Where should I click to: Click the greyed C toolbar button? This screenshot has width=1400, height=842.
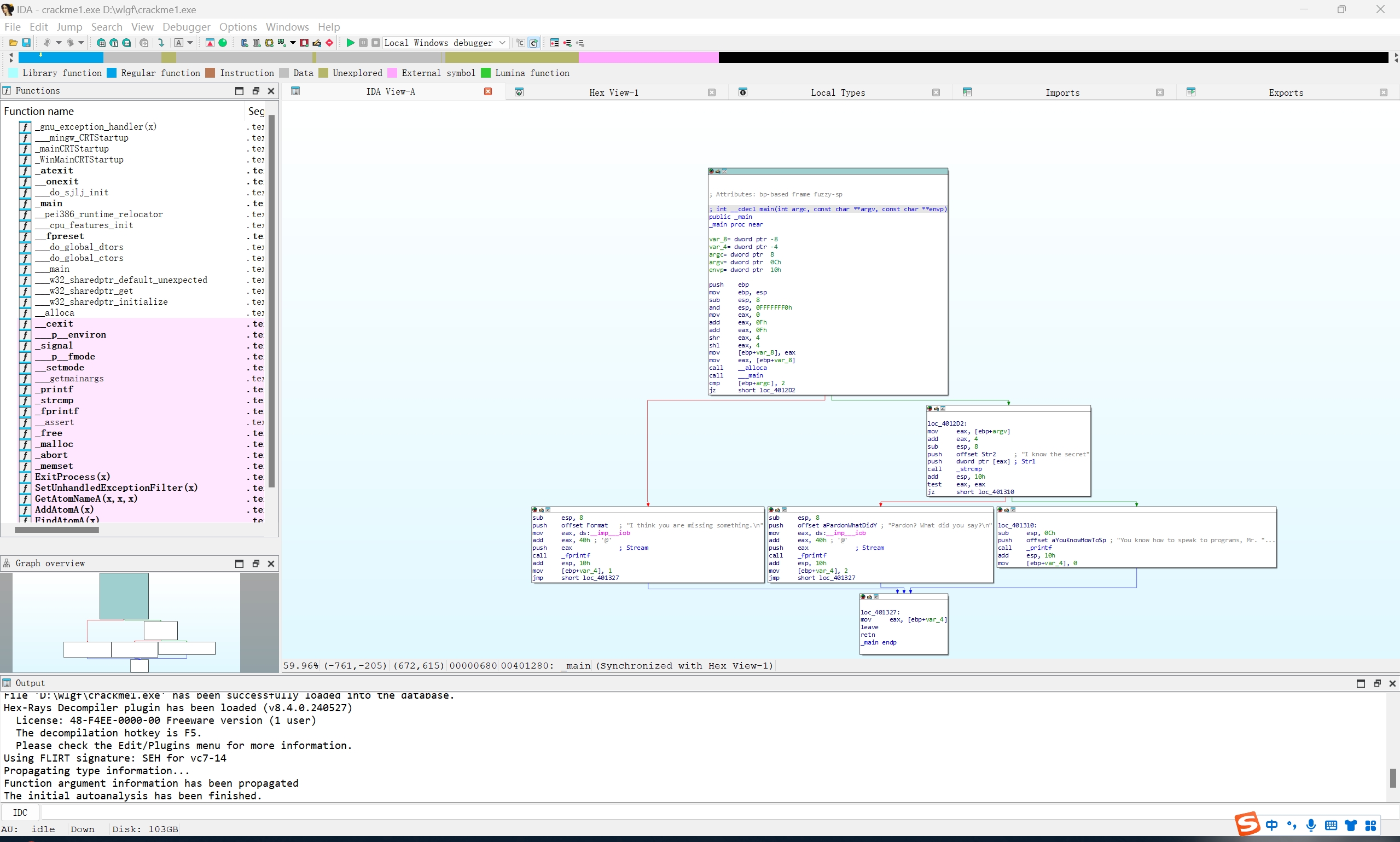(521, 43)
